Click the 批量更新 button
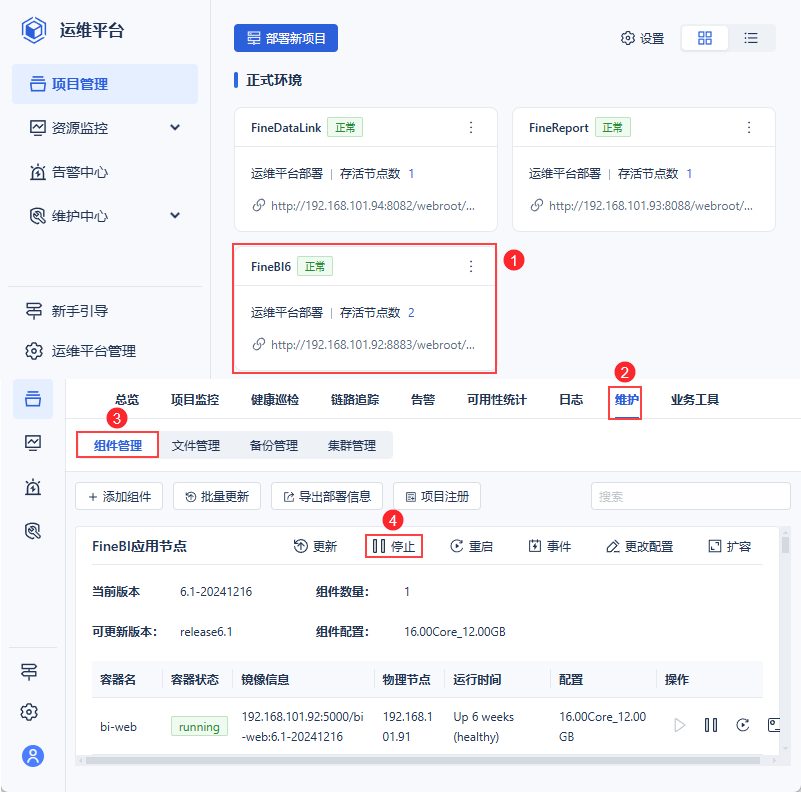This screenshot has height=792, width=801. [217, 496]
